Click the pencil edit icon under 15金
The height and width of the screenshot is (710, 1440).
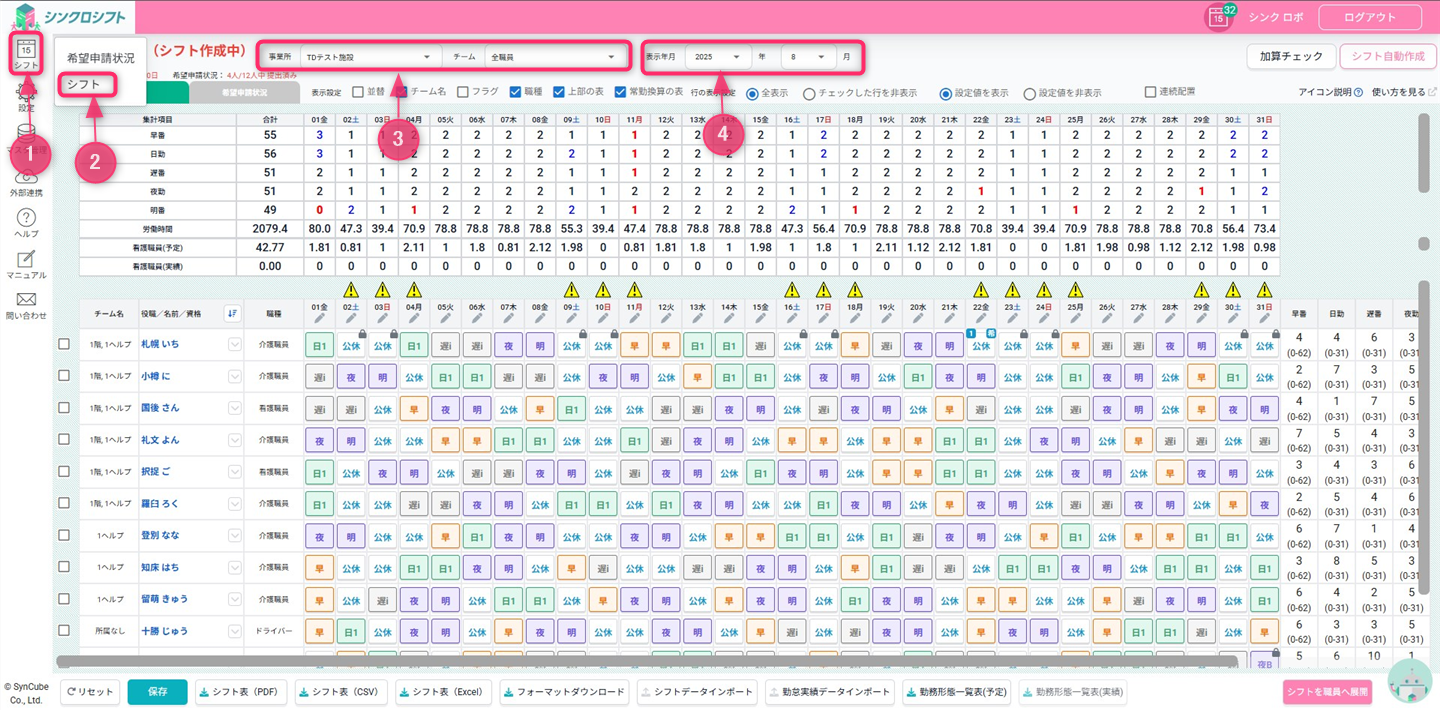click(x=760, y=319)
